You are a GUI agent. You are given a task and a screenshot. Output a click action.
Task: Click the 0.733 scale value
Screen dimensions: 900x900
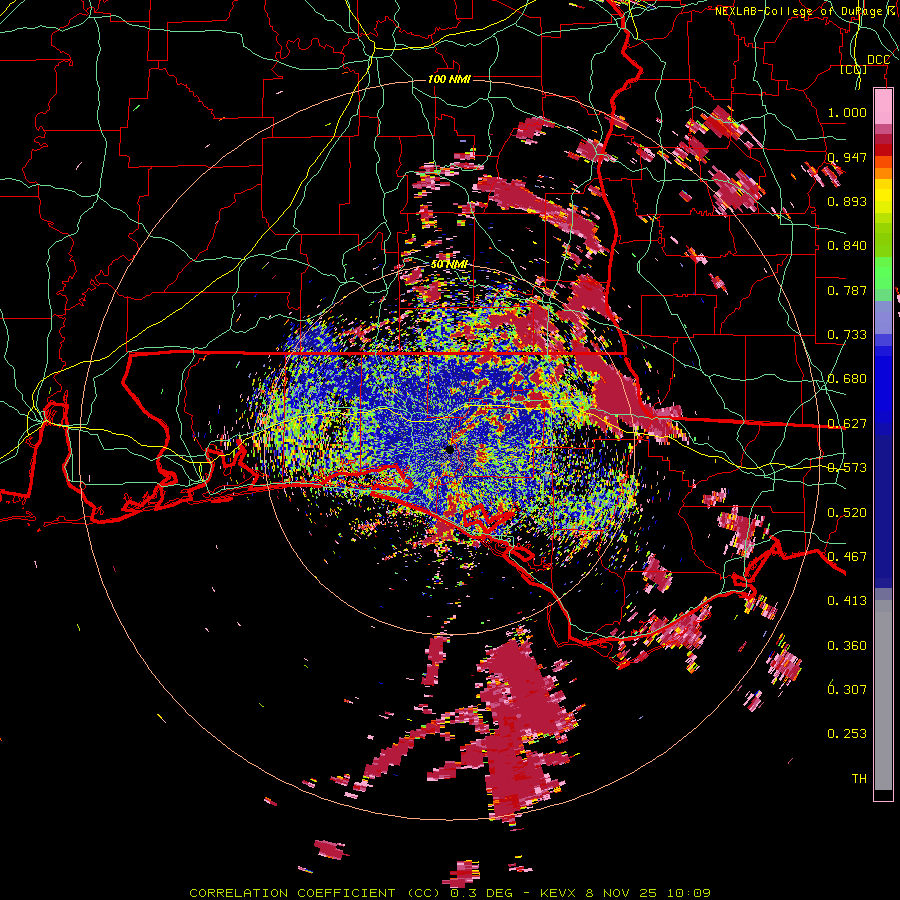[847, 334]
